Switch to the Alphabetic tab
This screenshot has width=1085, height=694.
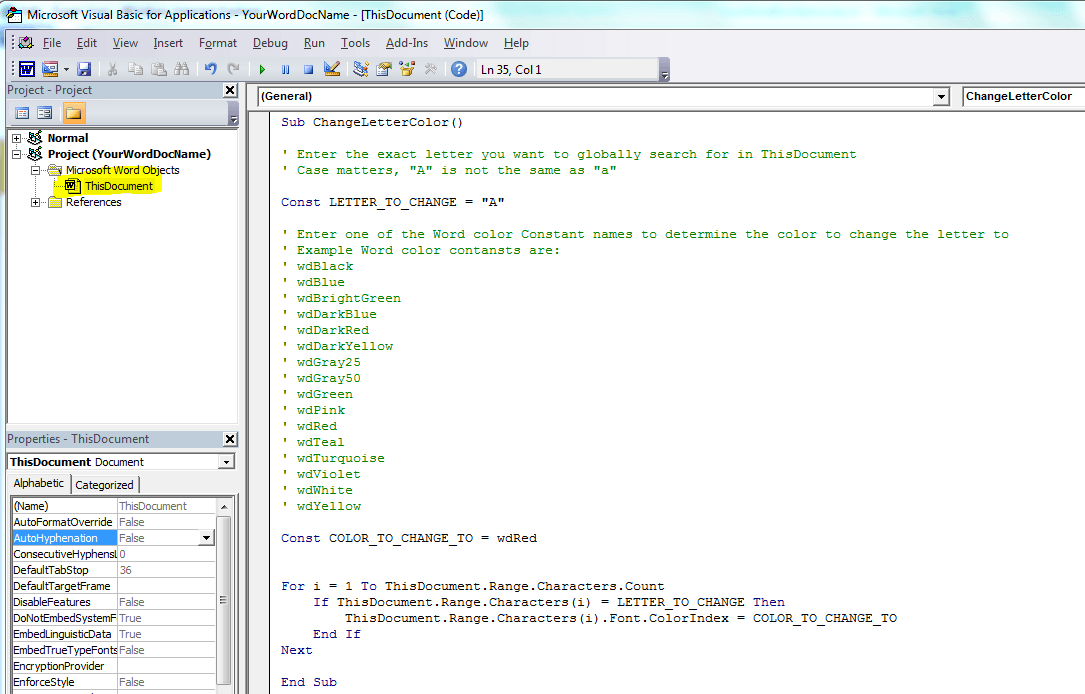39,484
